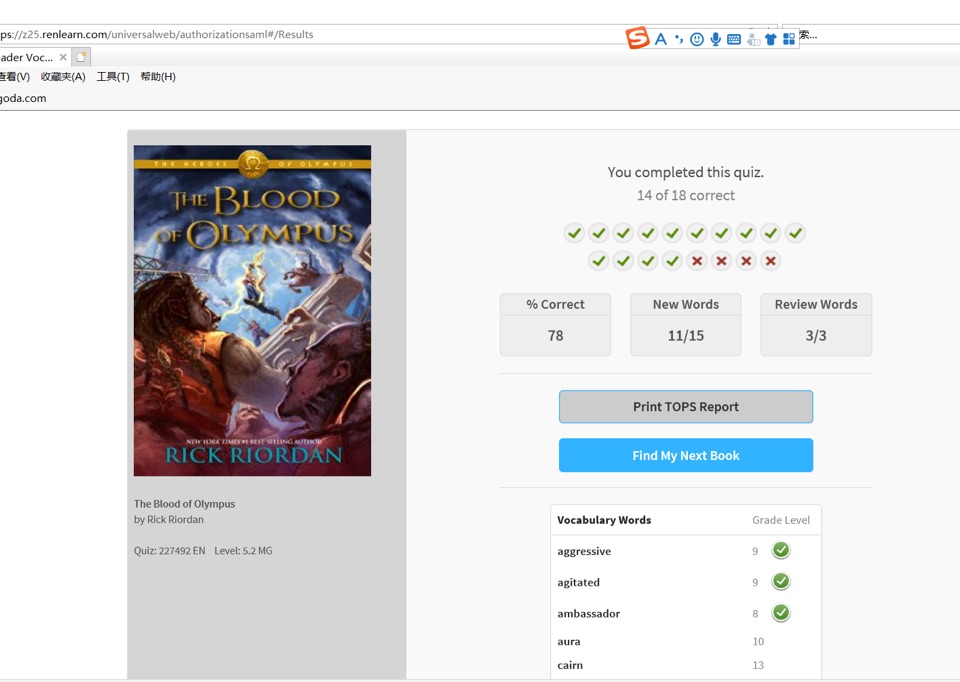Click the 14 of 18 correct text
Image resolution: width=960 pixels, height=682 pixels.
coord(686,195)
